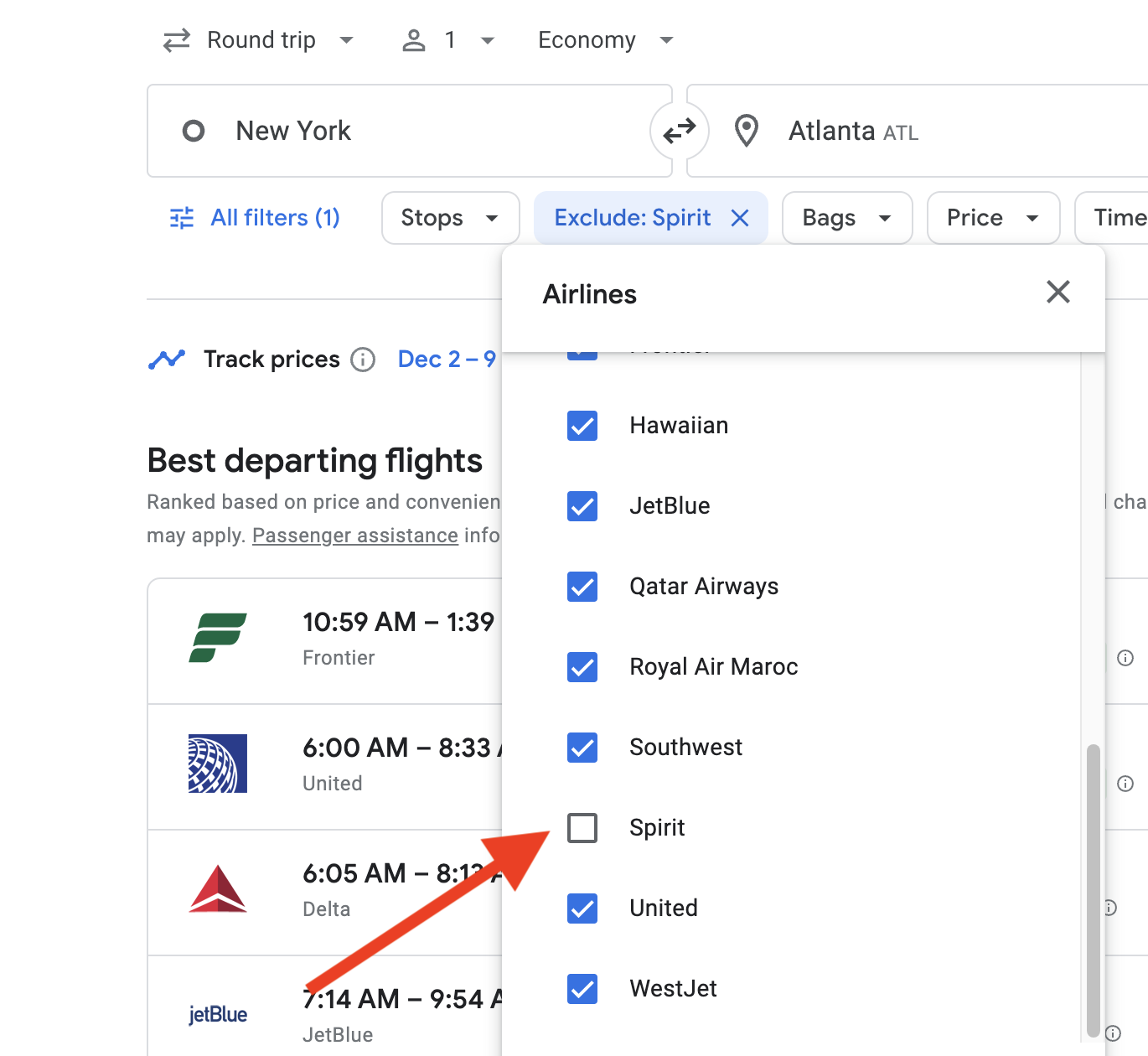
Task: Click the New York origin field
Action: 410,131
